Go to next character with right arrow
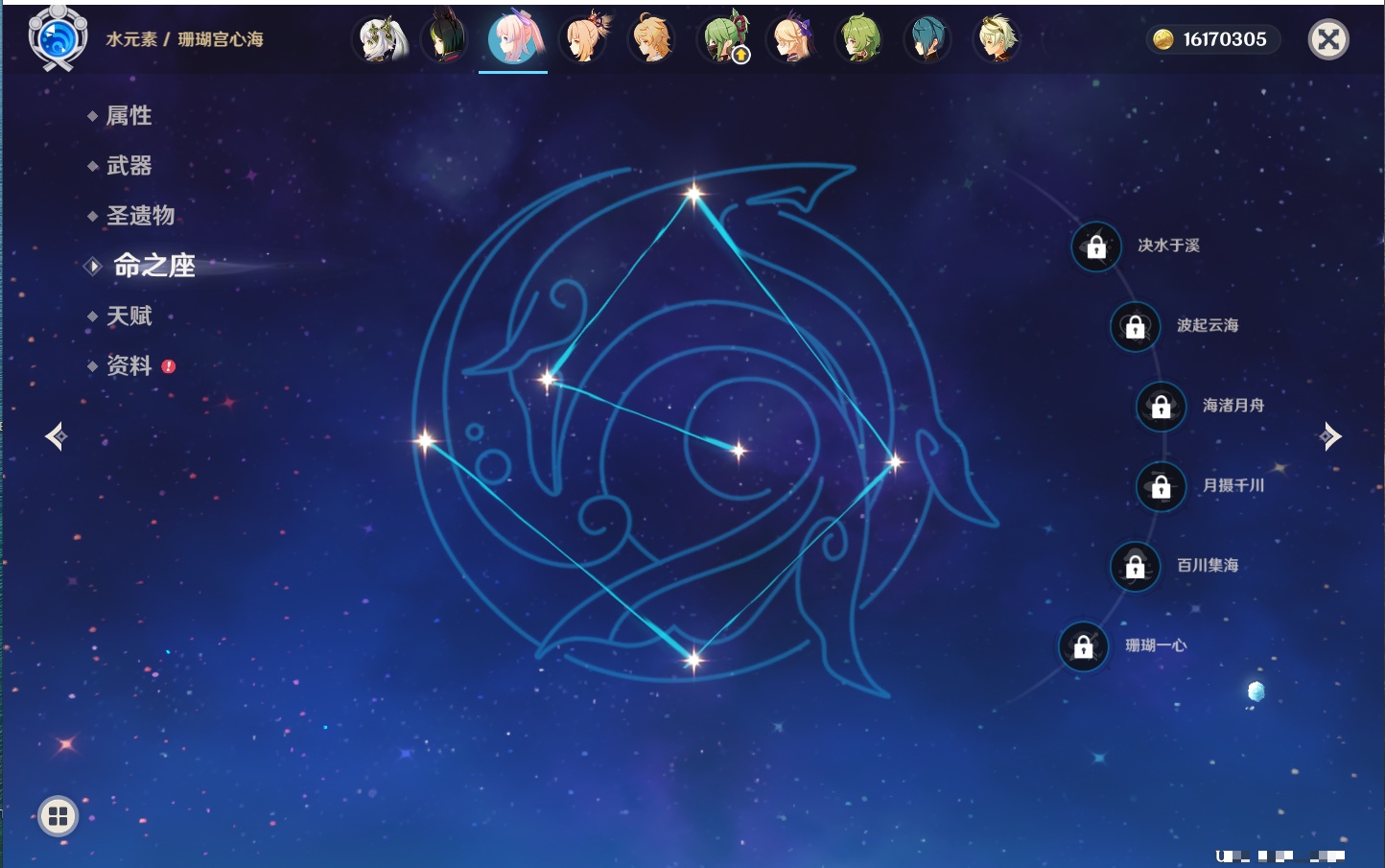This screenshot has width=1385, height=868. 1330,436
